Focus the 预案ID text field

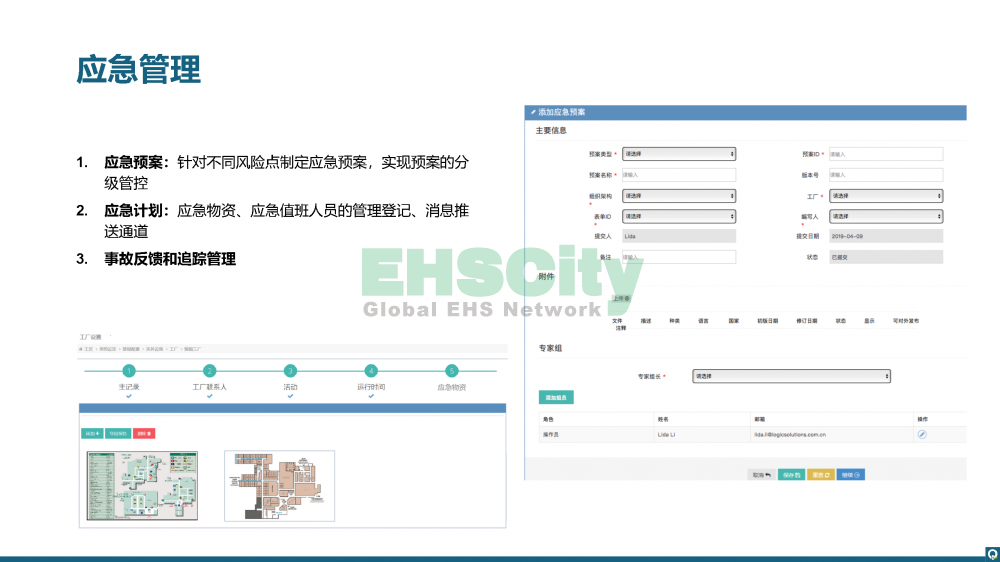pos(885,154)
